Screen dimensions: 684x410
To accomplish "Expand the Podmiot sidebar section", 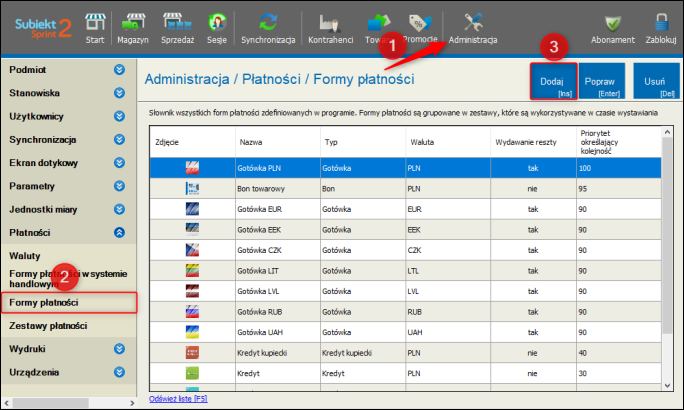I will [x=119, y=70].
